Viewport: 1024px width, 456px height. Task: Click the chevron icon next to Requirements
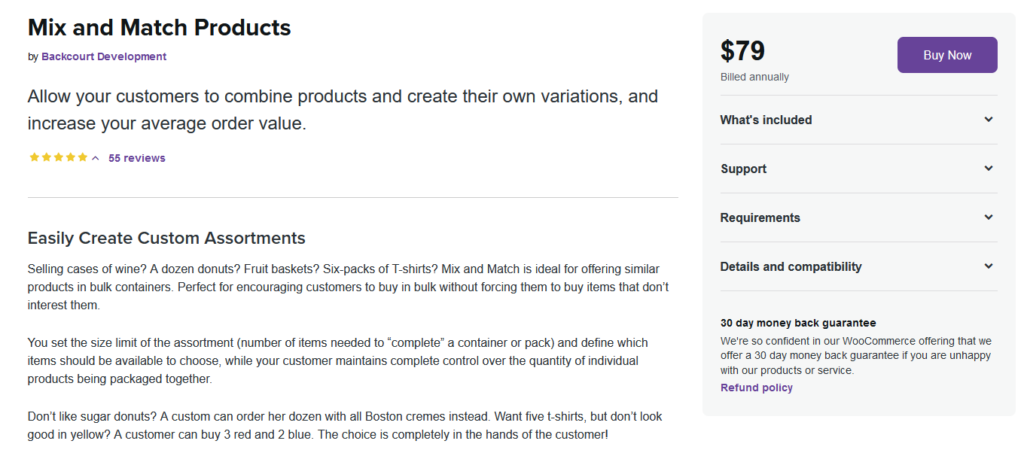pos(989,218)
